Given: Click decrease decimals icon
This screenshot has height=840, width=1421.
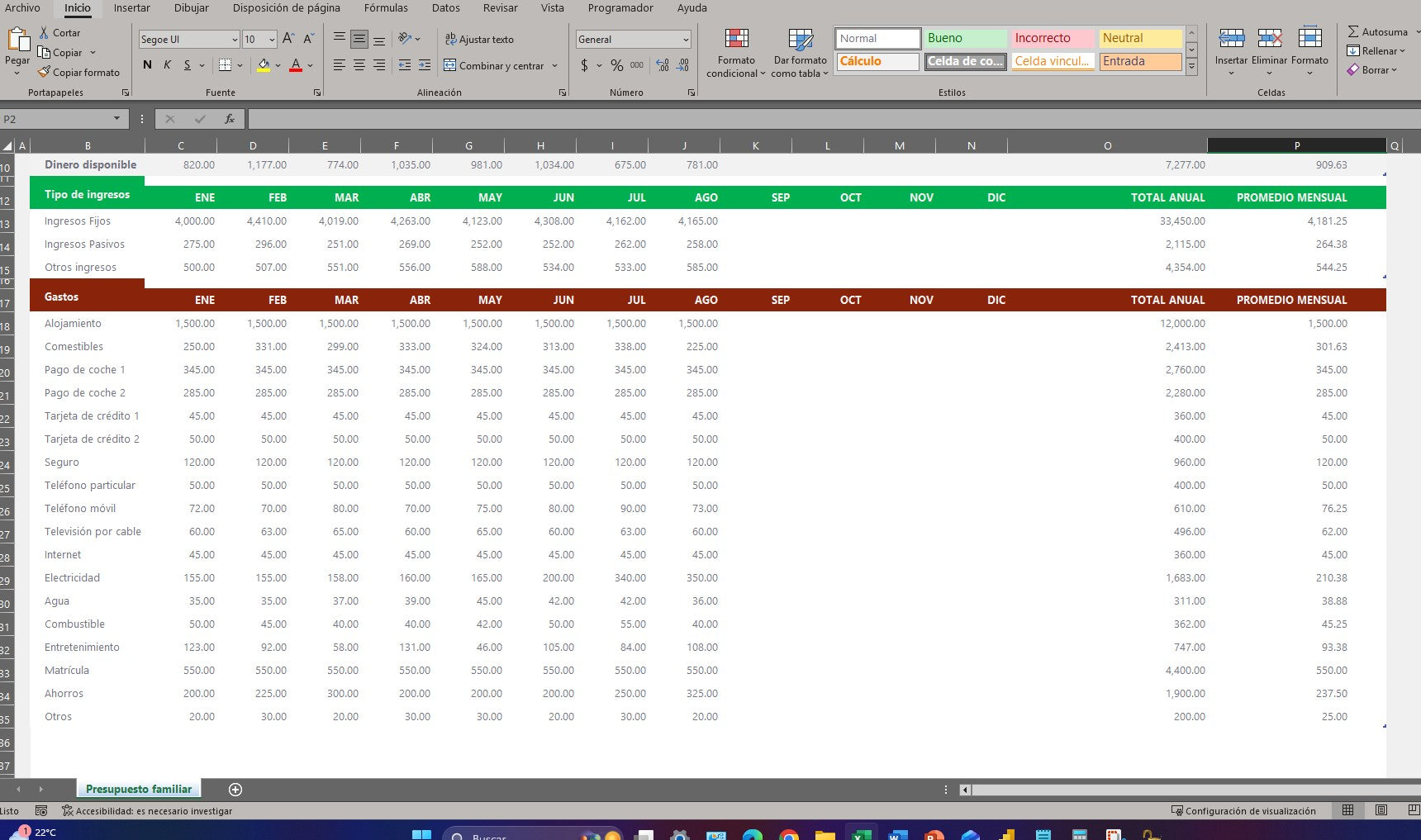Looking at the screenshot, I should [682, 65].
